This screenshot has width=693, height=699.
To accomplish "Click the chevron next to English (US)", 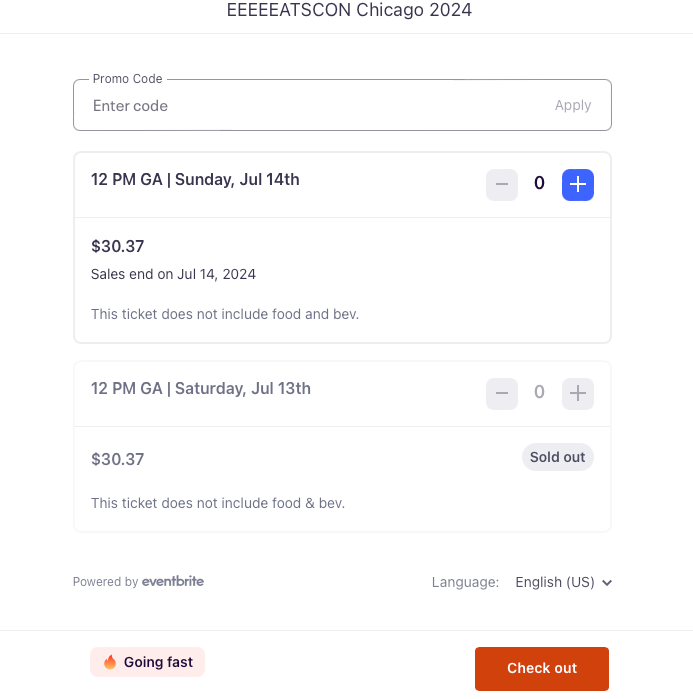I will point(607,583).
